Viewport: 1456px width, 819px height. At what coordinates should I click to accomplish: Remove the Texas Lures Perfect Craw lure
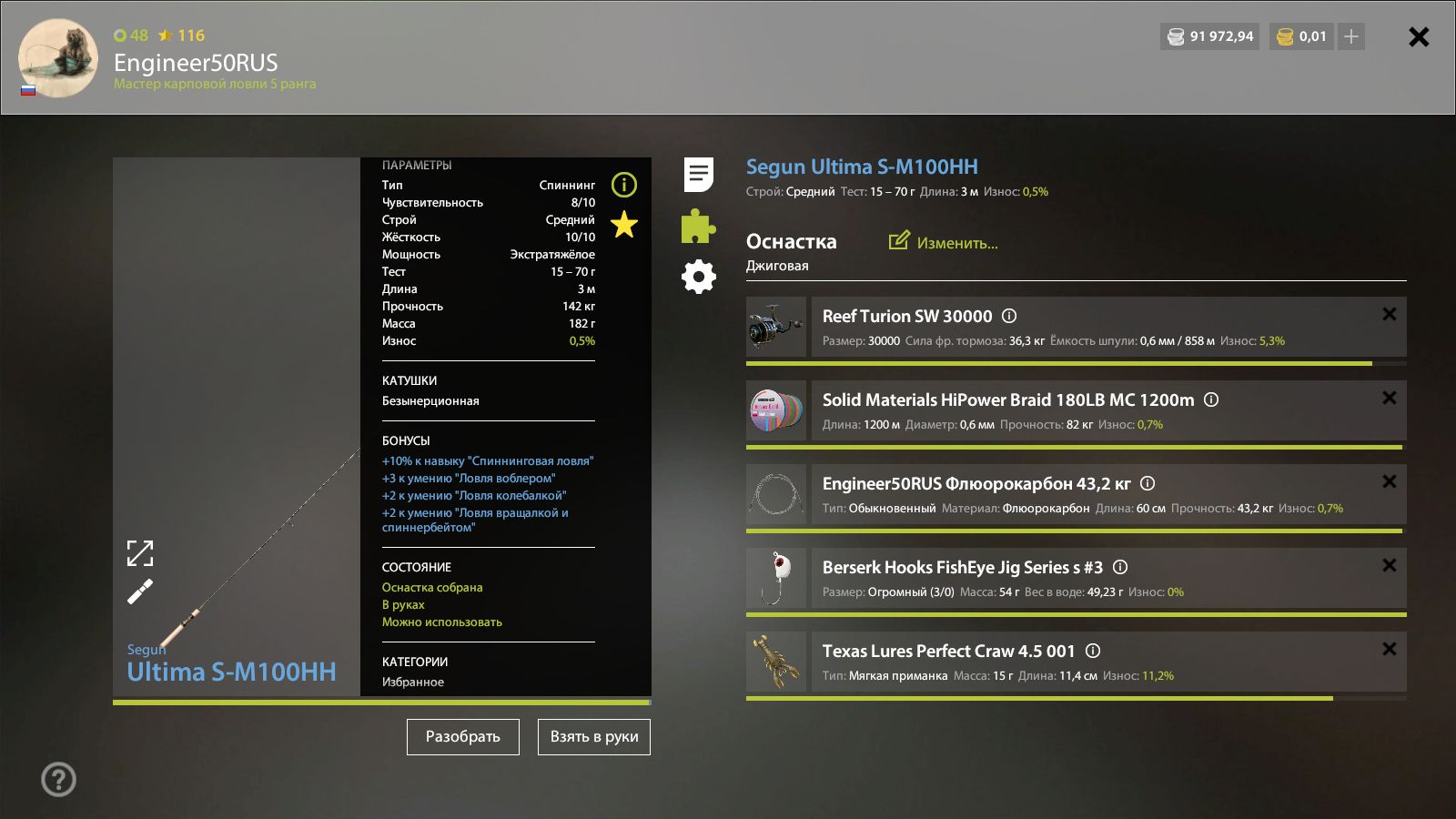pos(1389,649)
